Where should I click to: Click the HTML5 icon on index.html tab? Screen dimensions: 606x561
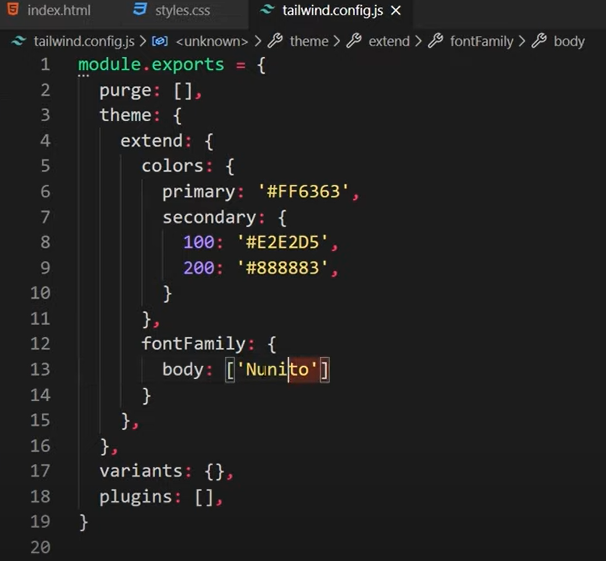pyautogui.click(x=13, y=9)
